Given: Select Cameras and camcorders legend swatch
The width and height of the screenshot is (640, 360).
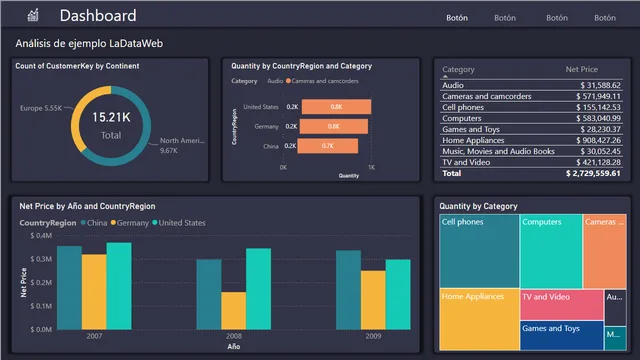Looking at the screenshot, I should (289, 81).
